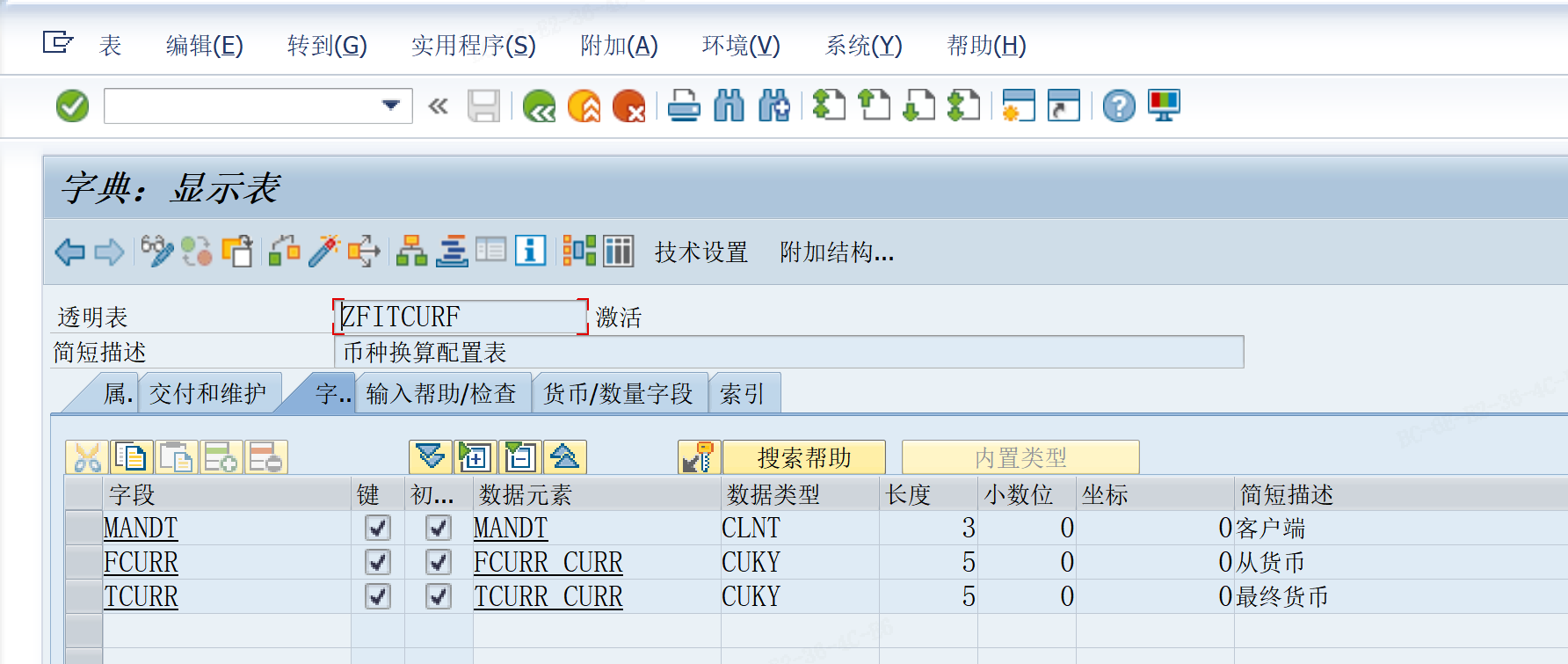Click the blue left arrow in application toolbar
1568x664 pixels.
[x=70, y=252]
